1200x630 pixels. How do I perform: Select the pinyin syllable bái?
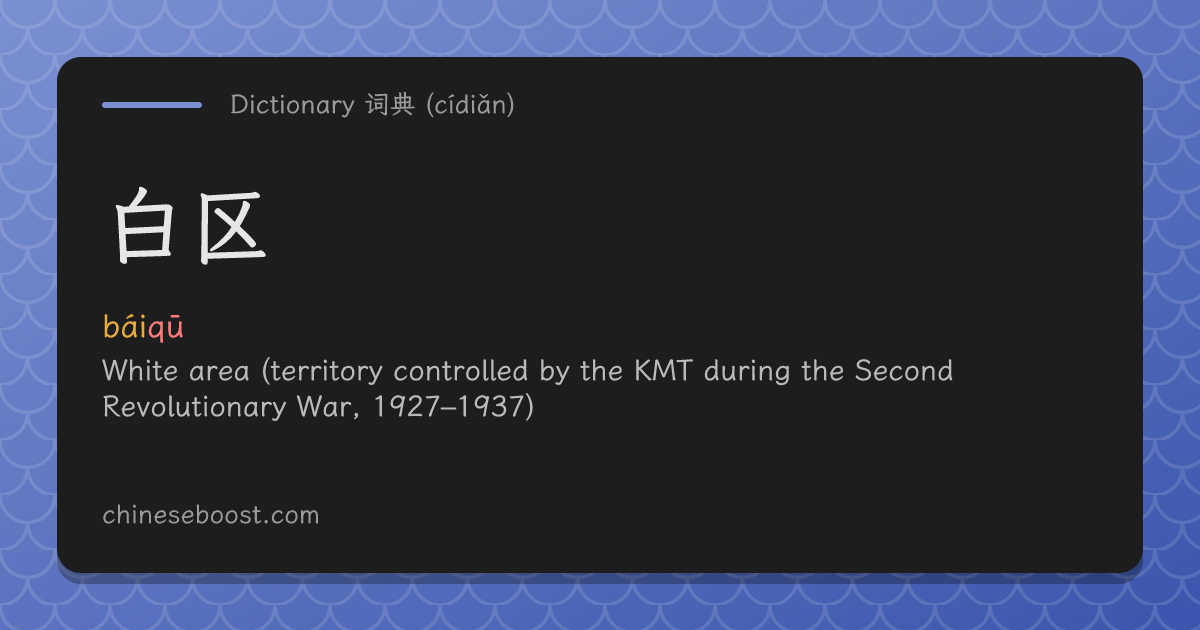point(125,326)
